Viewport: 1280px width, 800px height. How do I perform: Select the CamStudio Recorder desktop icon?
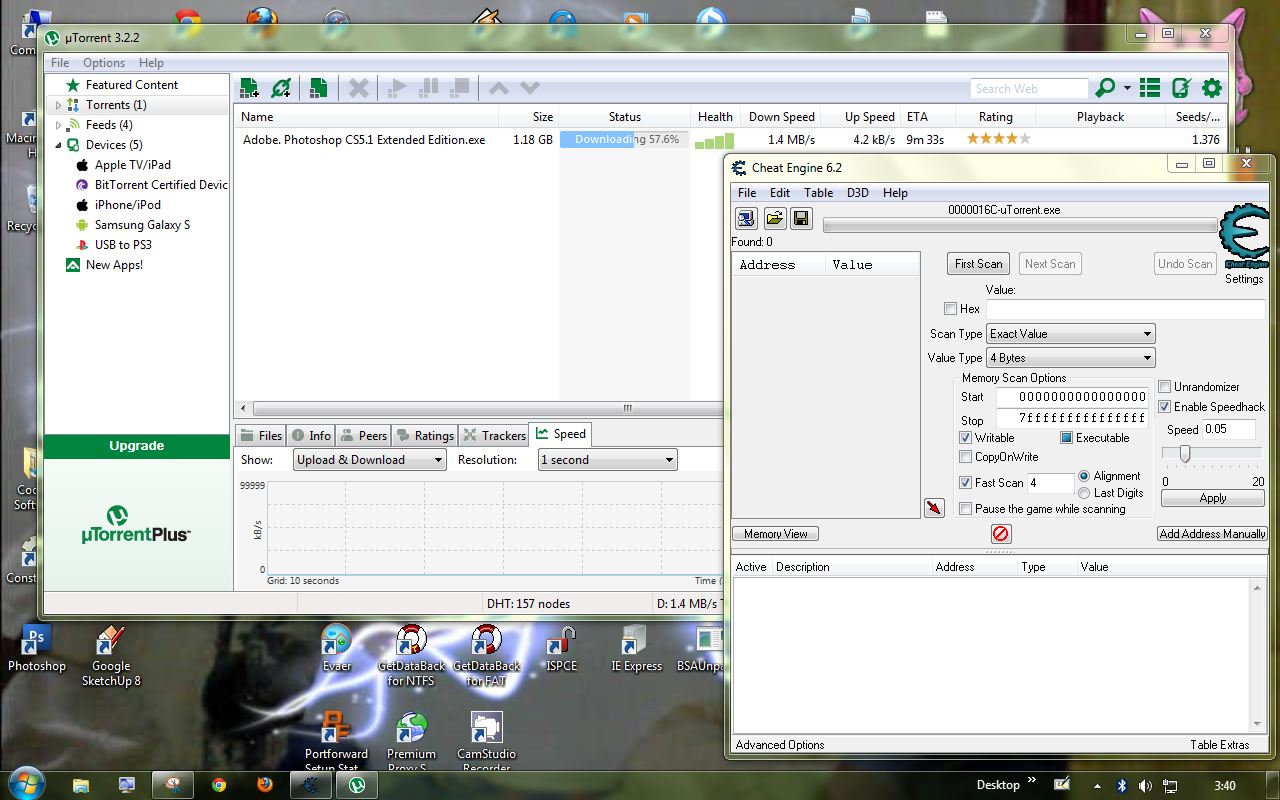tap(486, 742)
